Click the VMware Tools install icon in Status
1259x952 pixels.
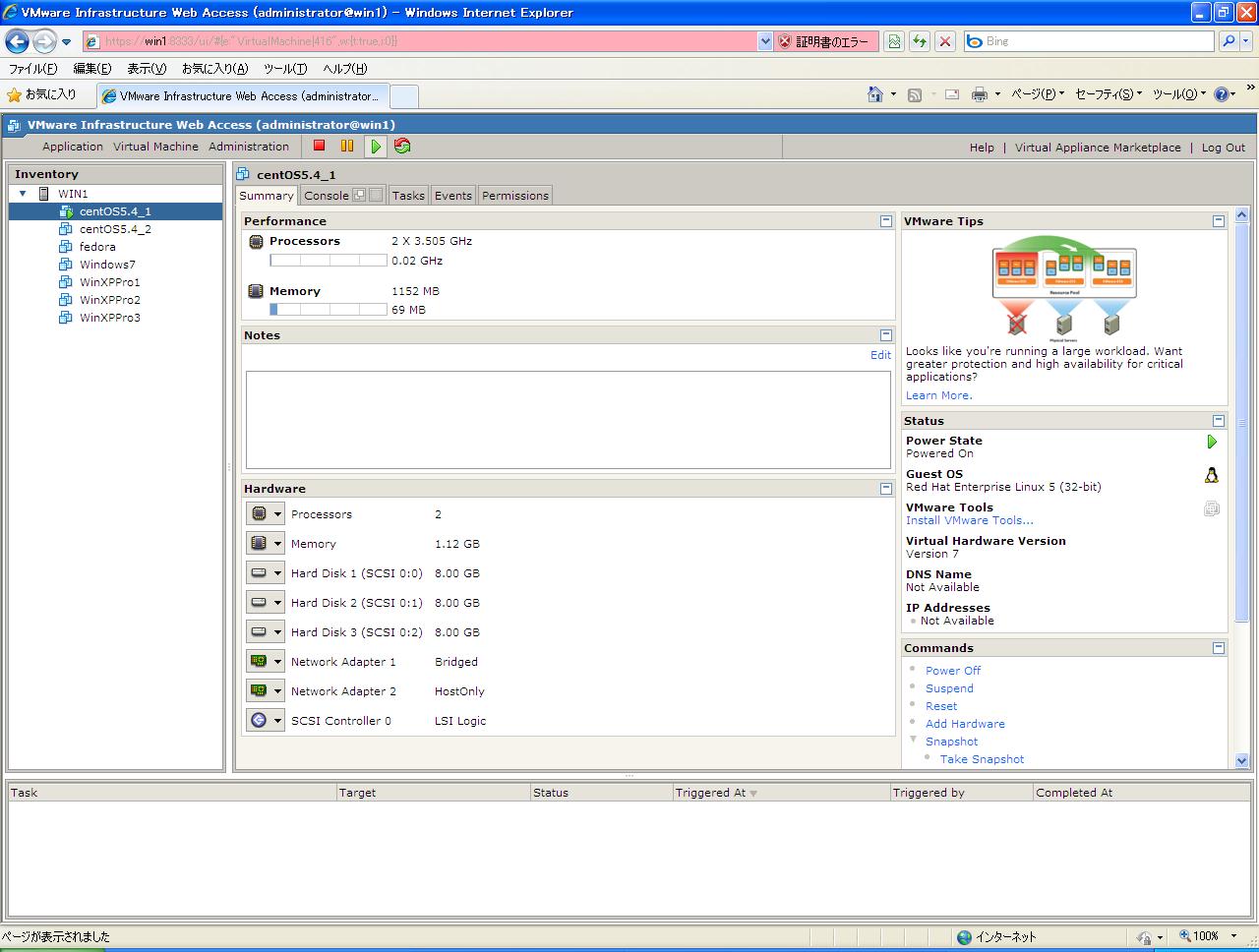point(1212,508)
